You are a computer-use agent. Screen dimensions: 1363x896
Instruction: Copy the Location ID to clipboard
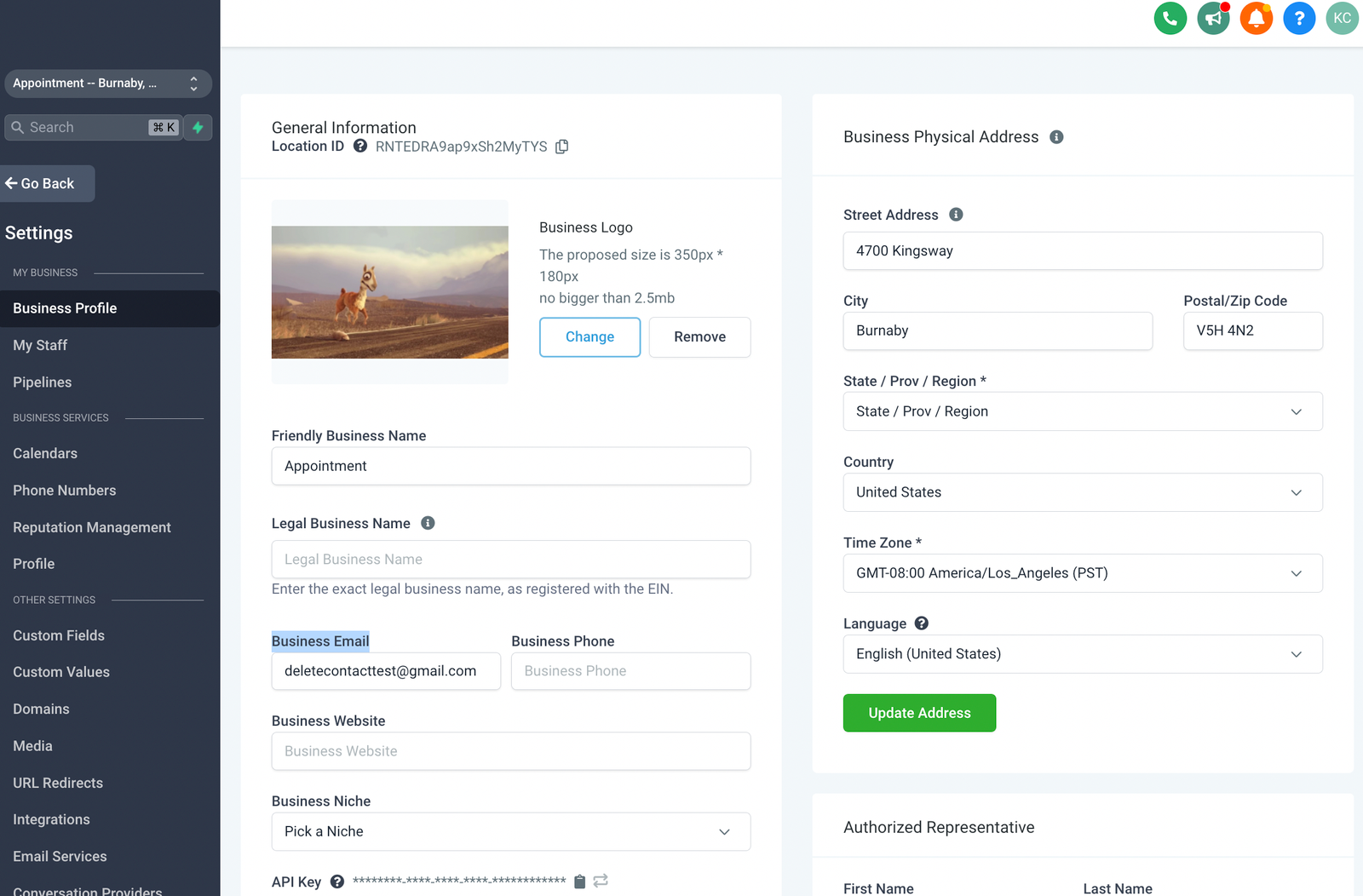coord(561,146)
